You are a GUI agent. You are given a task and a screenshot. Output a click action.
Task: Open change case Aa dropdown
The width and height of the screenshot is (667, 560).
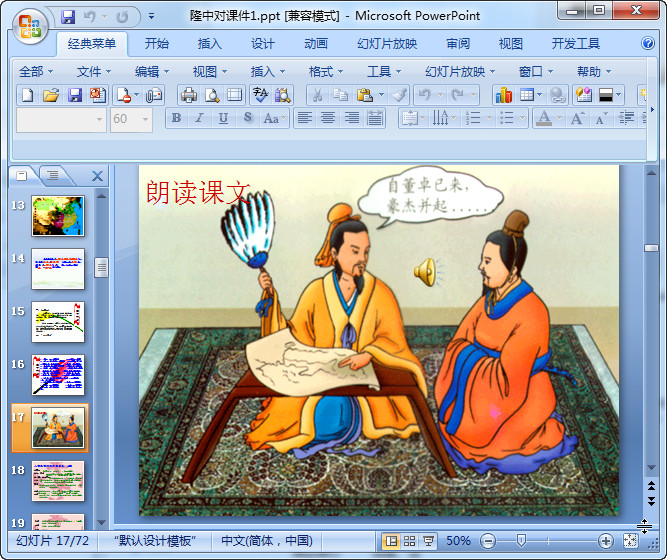coord(275,118)
